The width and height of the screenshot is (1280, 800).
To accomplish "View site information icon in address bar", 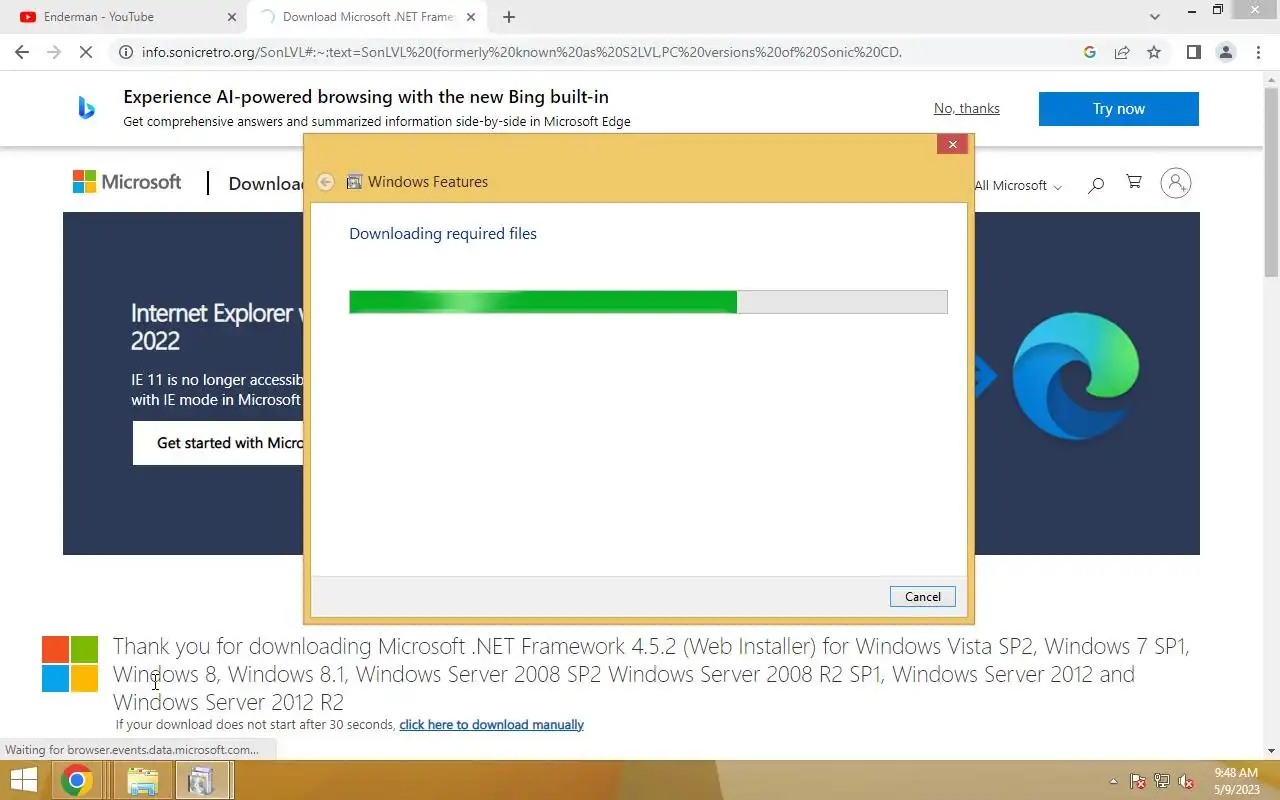I will point(125,52).
